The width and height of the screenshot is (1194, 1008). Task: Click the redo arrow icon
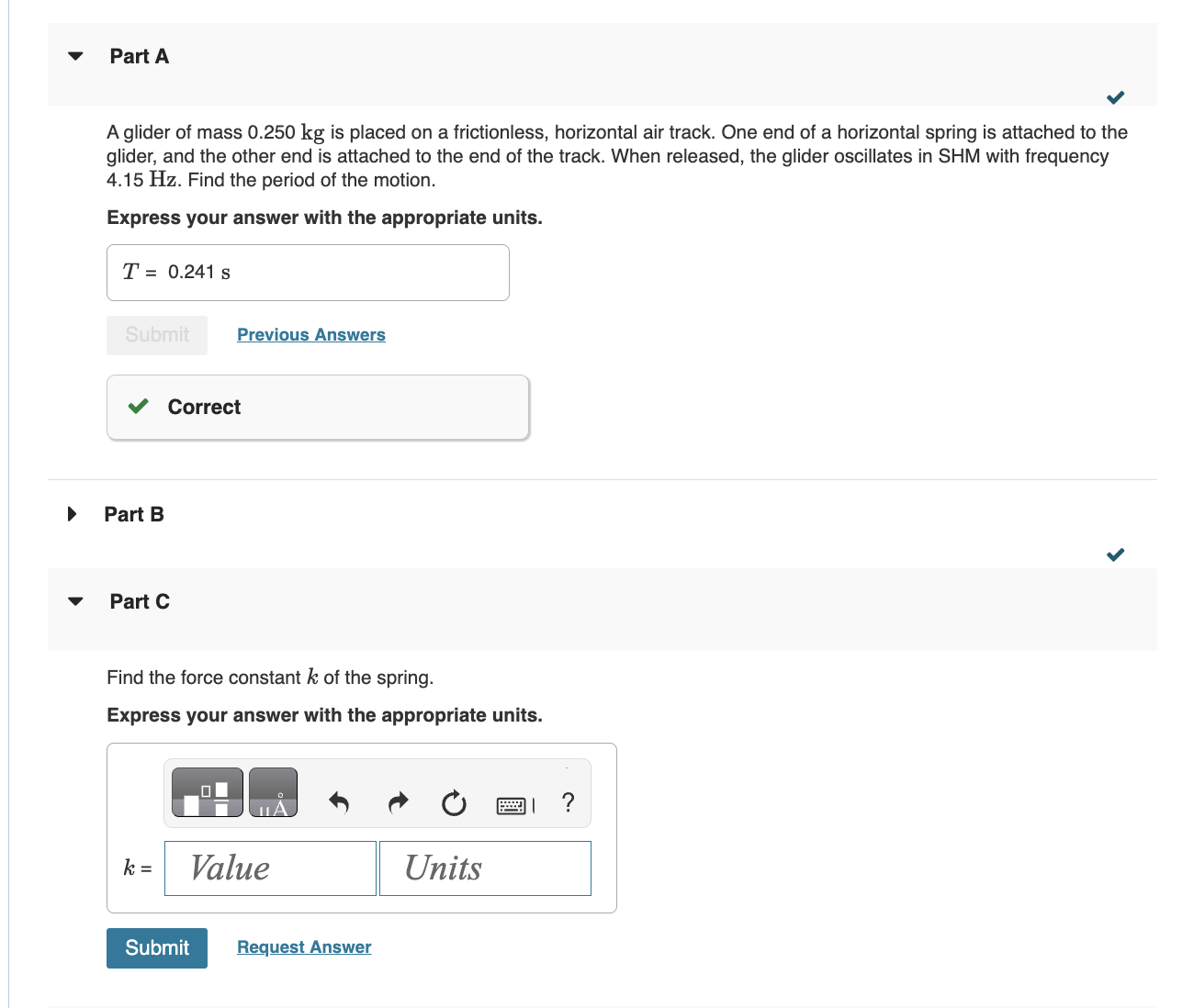[x=398, y=802]
